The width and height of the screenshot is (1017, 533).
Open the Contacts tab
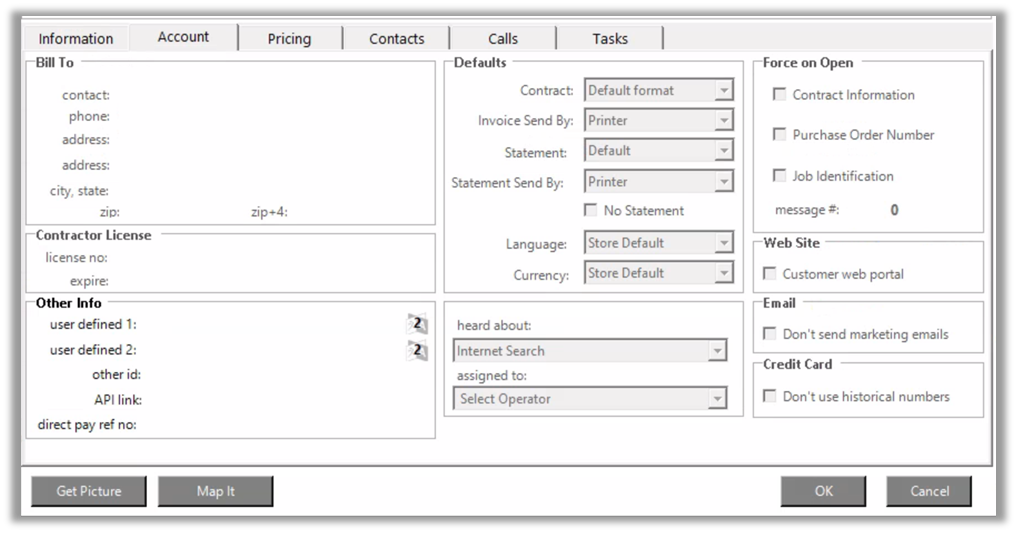(x=396, y=39)
